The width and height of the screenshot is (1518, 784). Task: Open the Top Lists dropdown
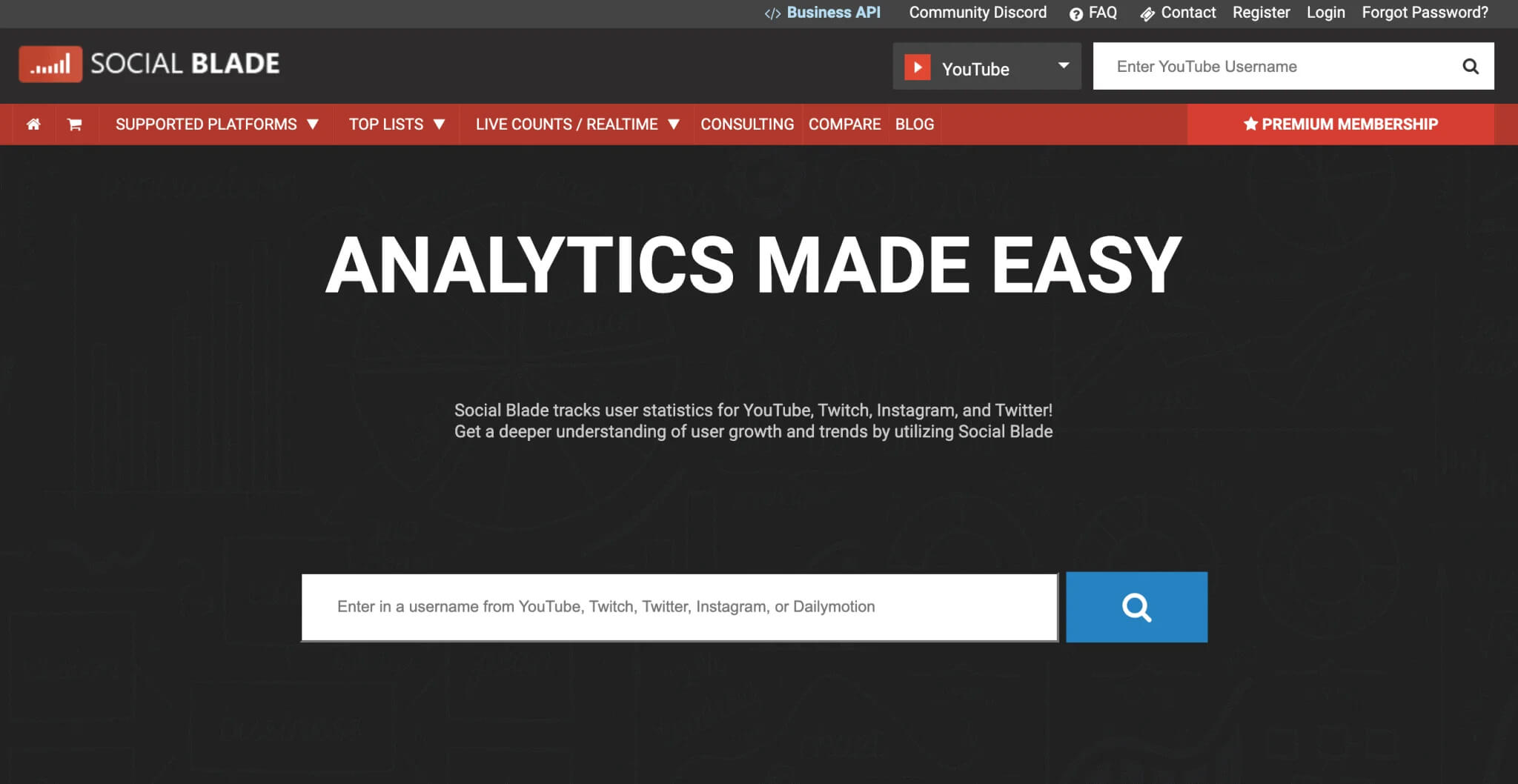(397, 124)
